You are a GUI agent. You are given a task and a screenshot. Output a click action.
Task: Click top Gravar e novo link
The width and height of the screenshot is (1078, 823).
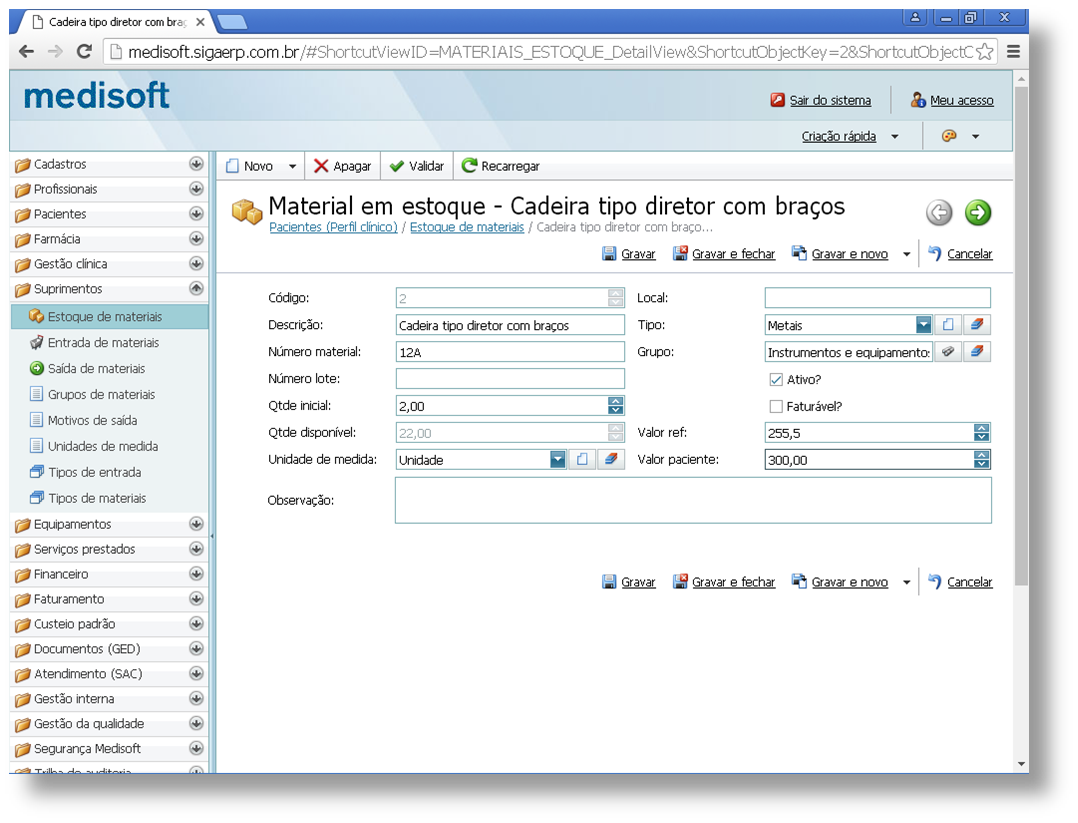[x=840, y=254]
